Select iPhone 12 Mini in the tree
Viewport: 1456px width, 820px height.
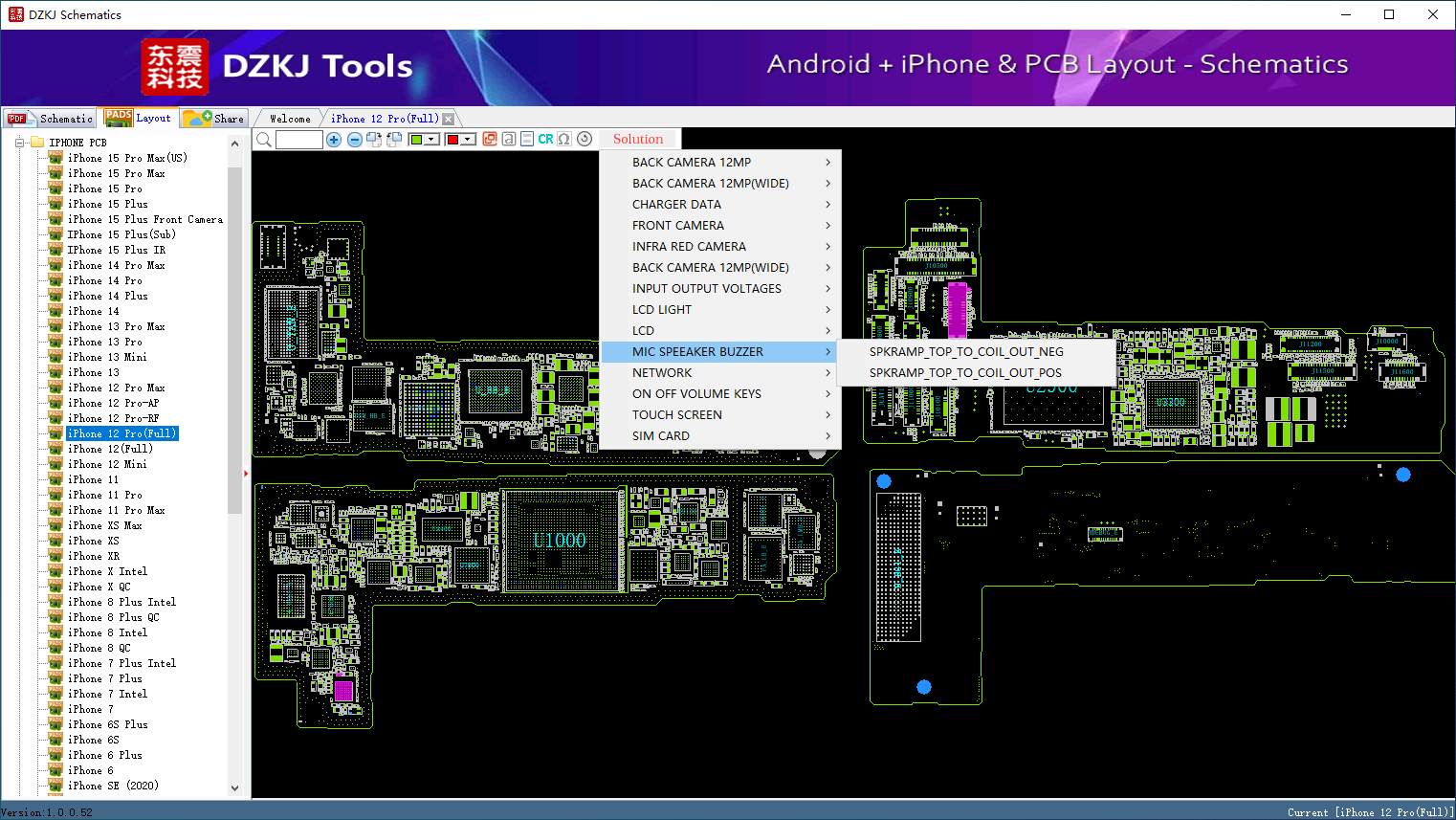108,464
